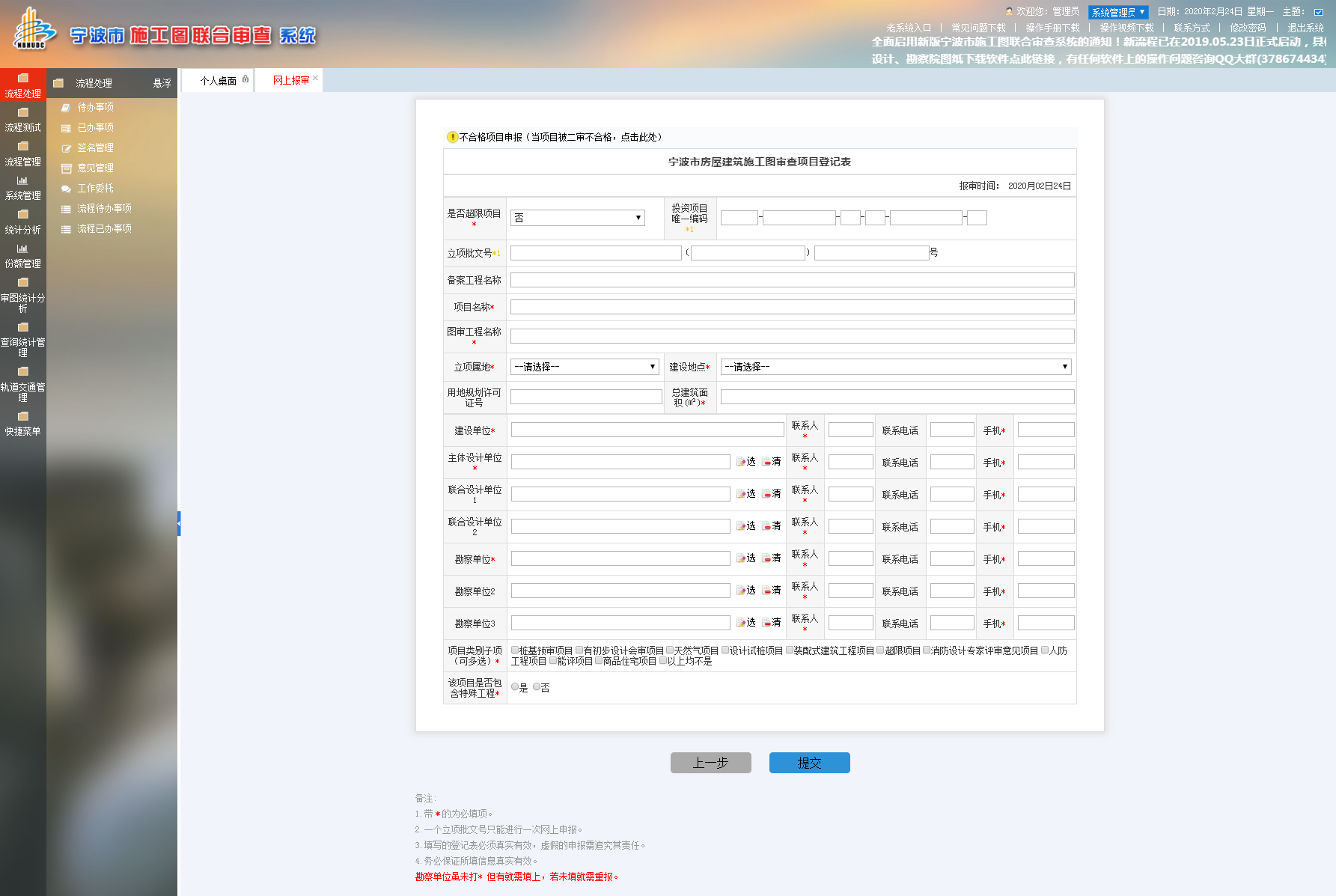
Task: Open 意见管理 in the sidebar
Action: (x=95, y=168)
